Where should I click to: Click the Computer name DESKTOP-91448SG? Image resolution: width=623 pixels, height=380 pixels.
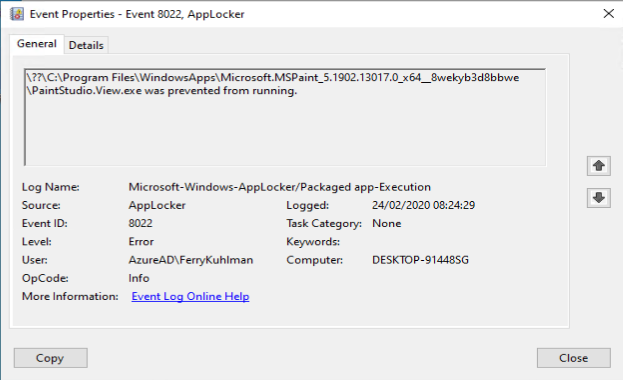420,260
